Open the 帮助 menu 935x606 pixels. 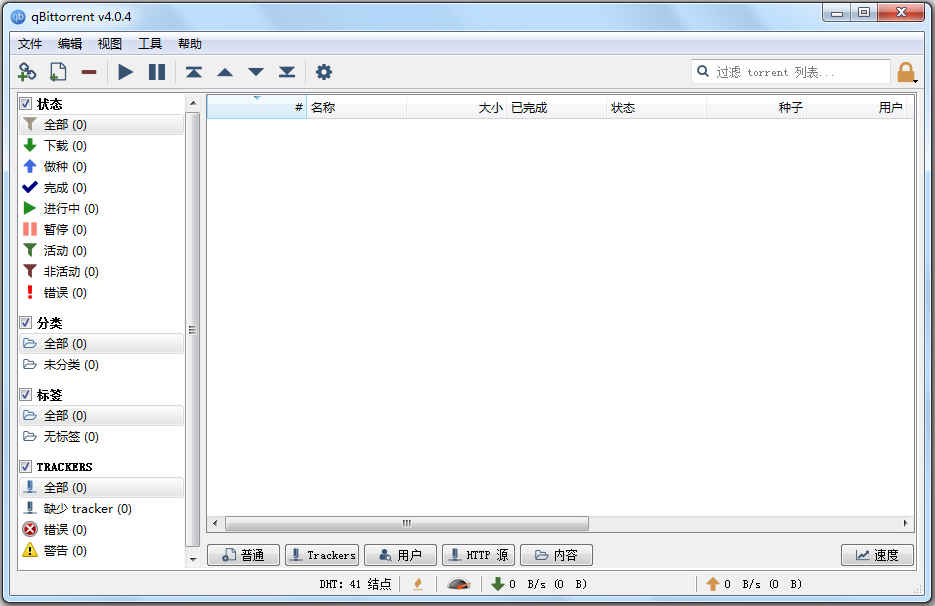point(190,44)
